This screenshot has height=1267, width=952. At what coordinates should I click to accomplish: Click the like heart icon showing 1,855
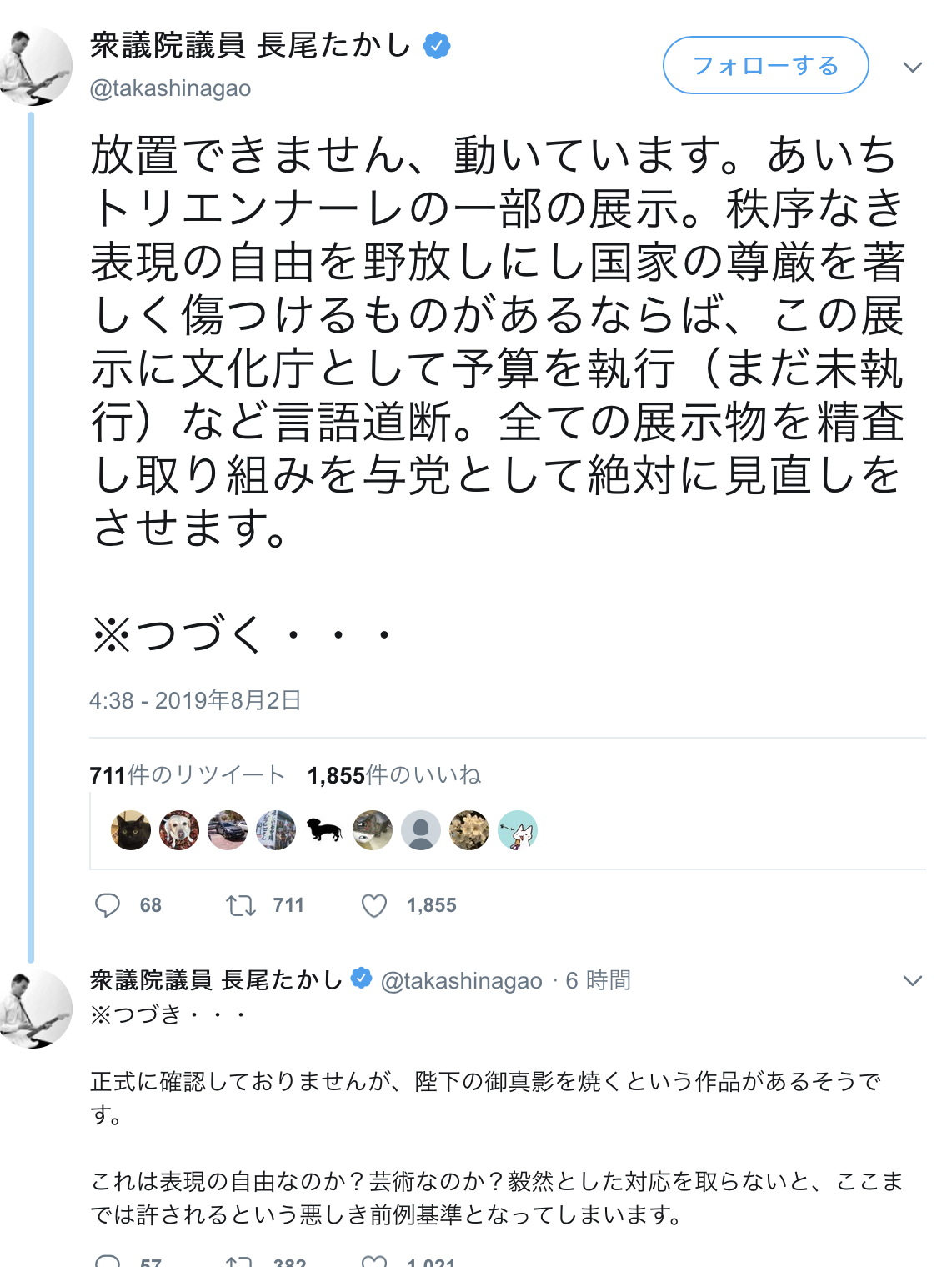[373, 905]
